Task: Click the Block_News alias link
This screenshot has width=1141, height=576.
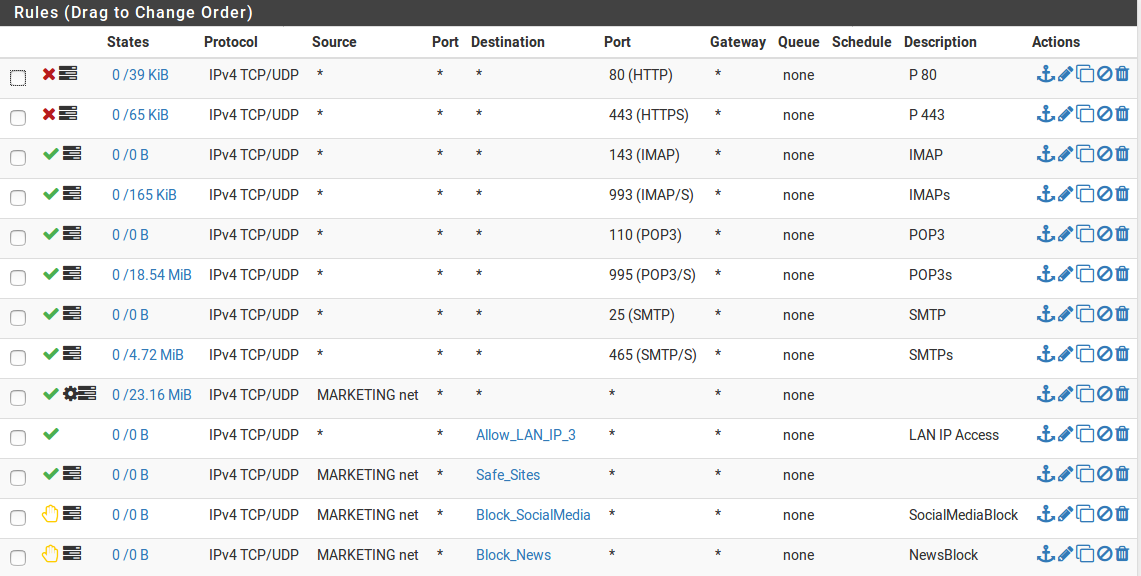Action: [513, 555]
